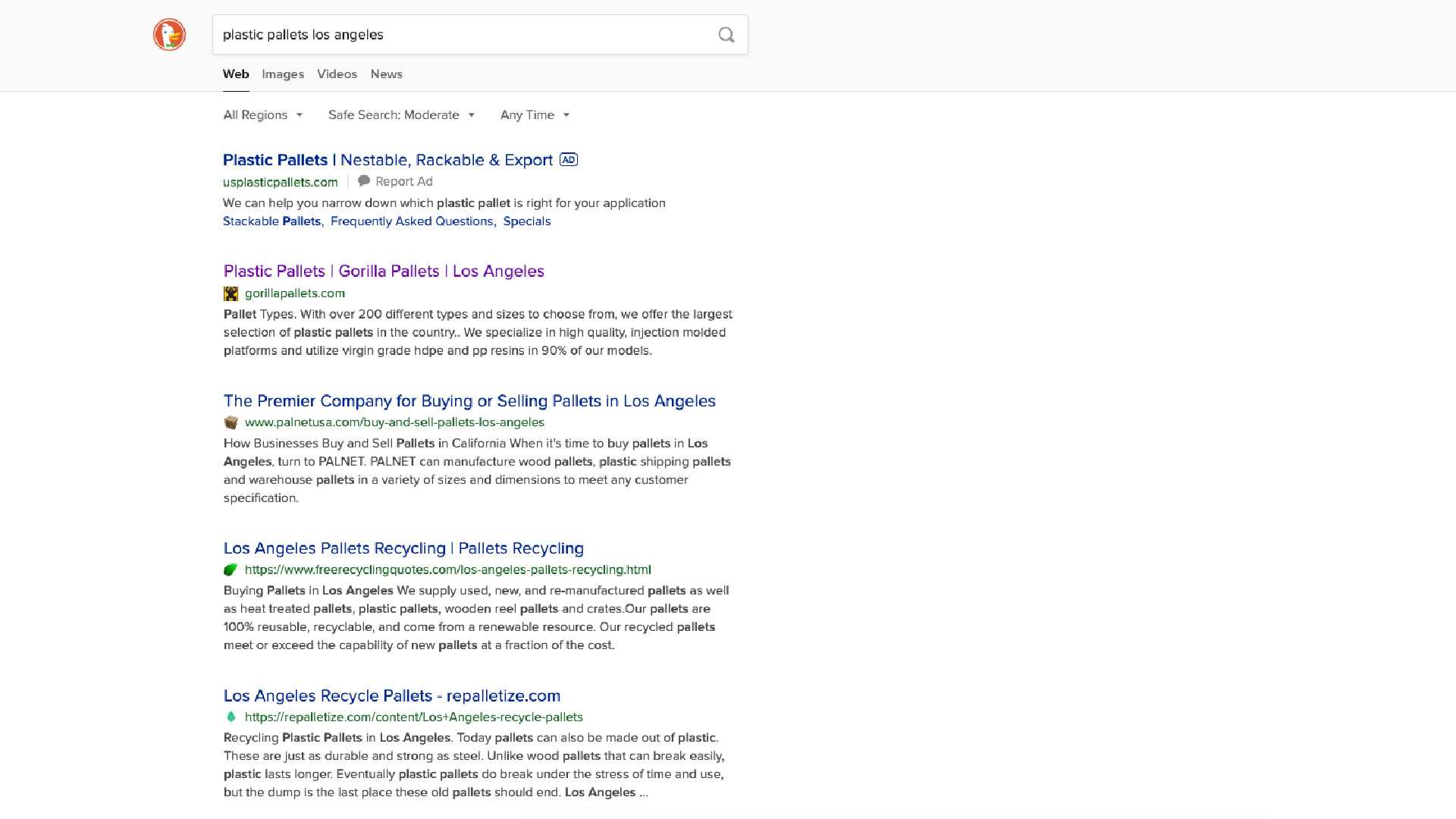1456x819 pixels.
Task: Open the Any Time filter dropdown
Action: [x=535, y=115]
